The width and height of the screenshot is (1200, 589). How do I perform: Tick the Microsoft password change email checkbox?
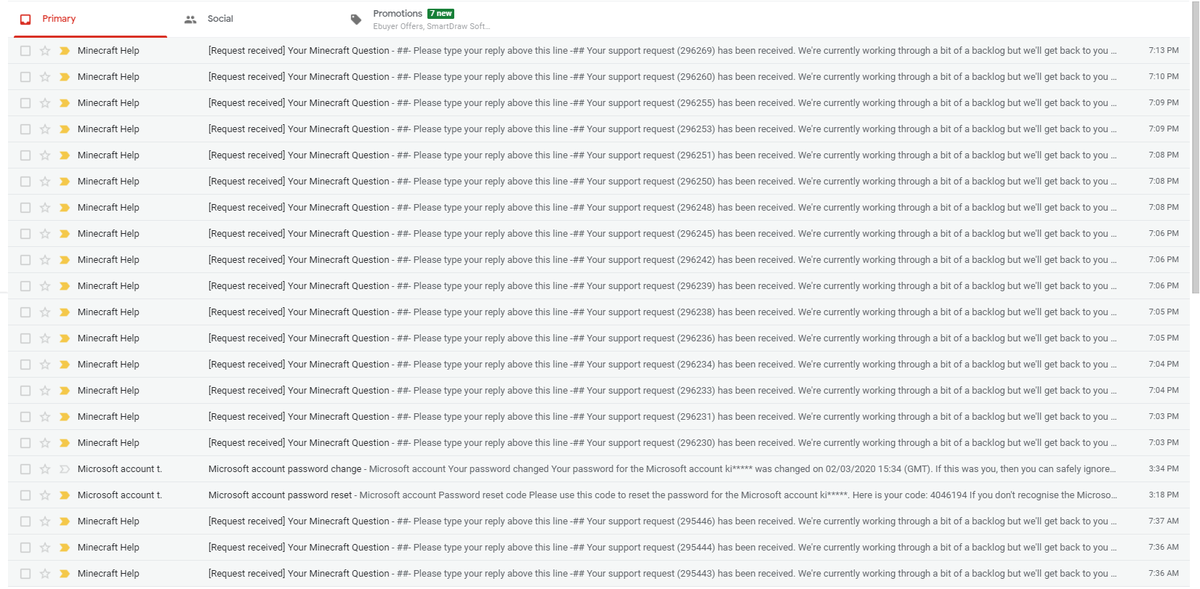click(25, 469)
